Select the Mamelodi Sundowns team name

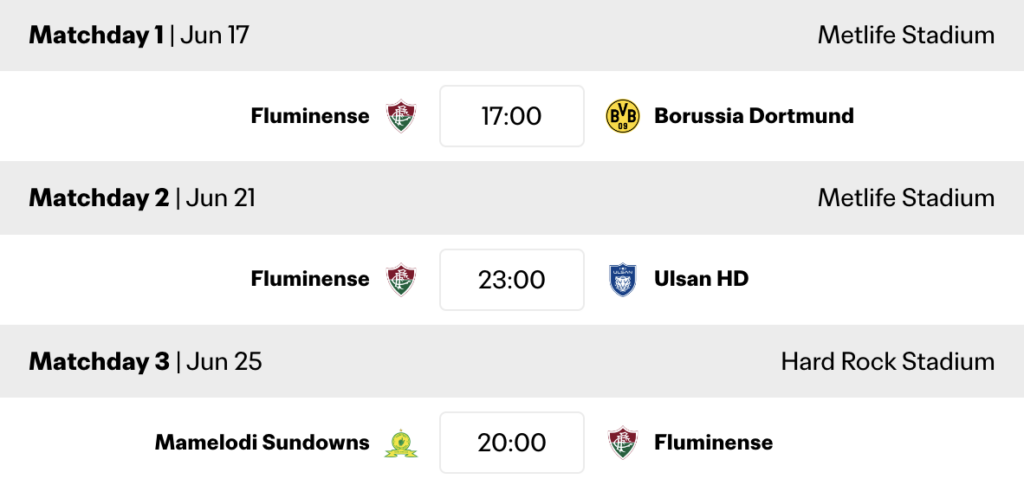pos(262,442)
